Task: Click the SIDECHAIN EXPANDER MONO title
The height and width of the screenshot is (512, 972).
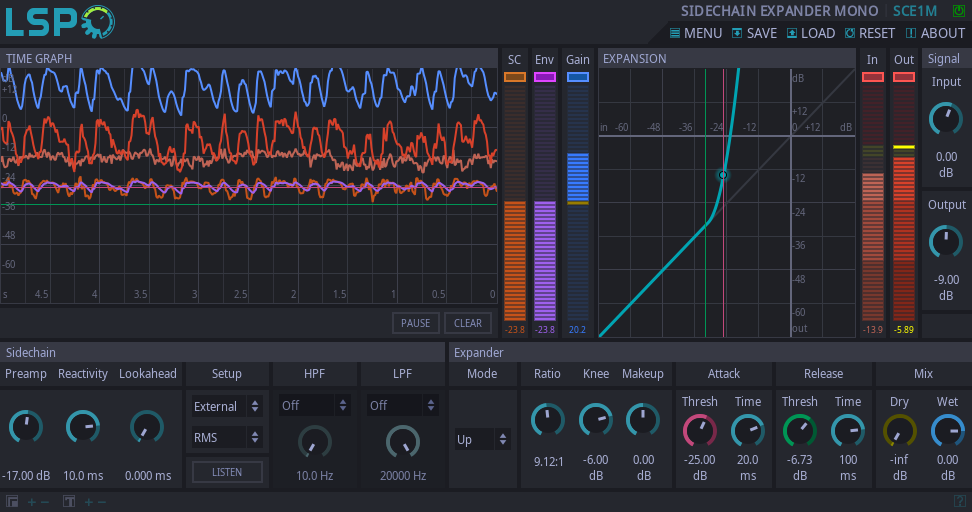Action: [x=779, y=11]
